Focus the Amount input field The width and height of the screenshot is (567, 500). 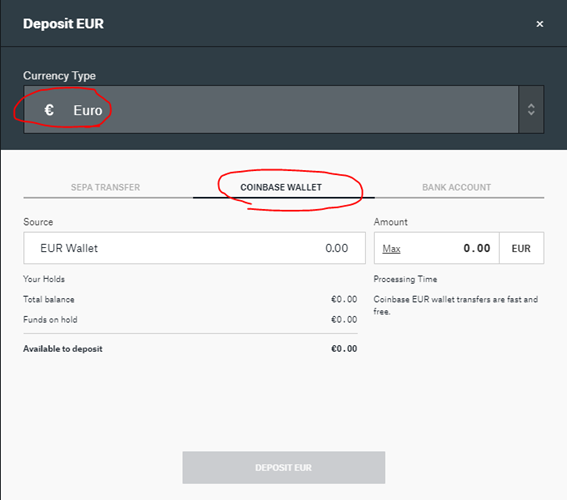437,248
